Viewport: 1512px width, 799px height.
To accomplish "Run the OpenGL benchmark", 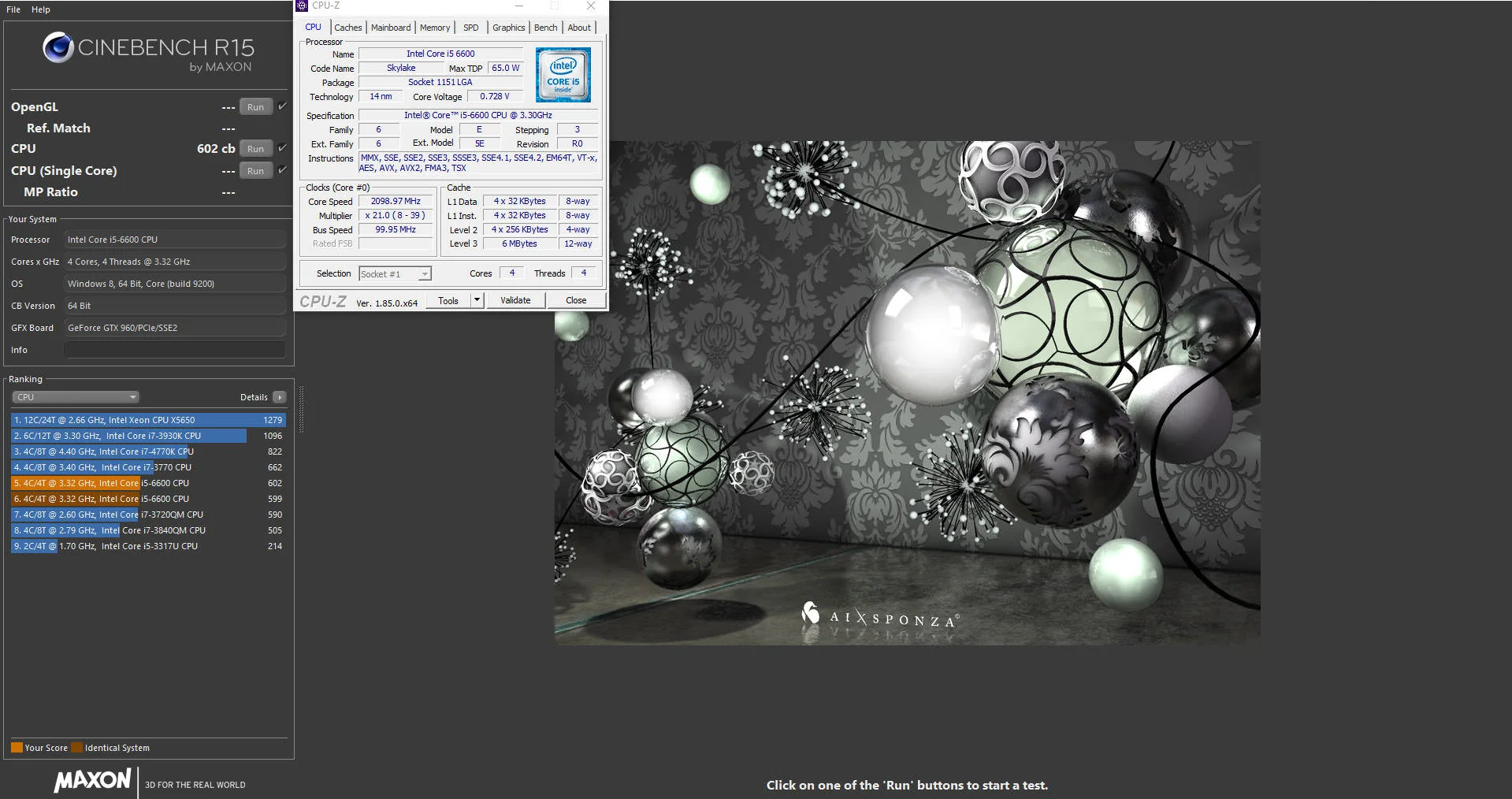I will [x=256, y=107].
